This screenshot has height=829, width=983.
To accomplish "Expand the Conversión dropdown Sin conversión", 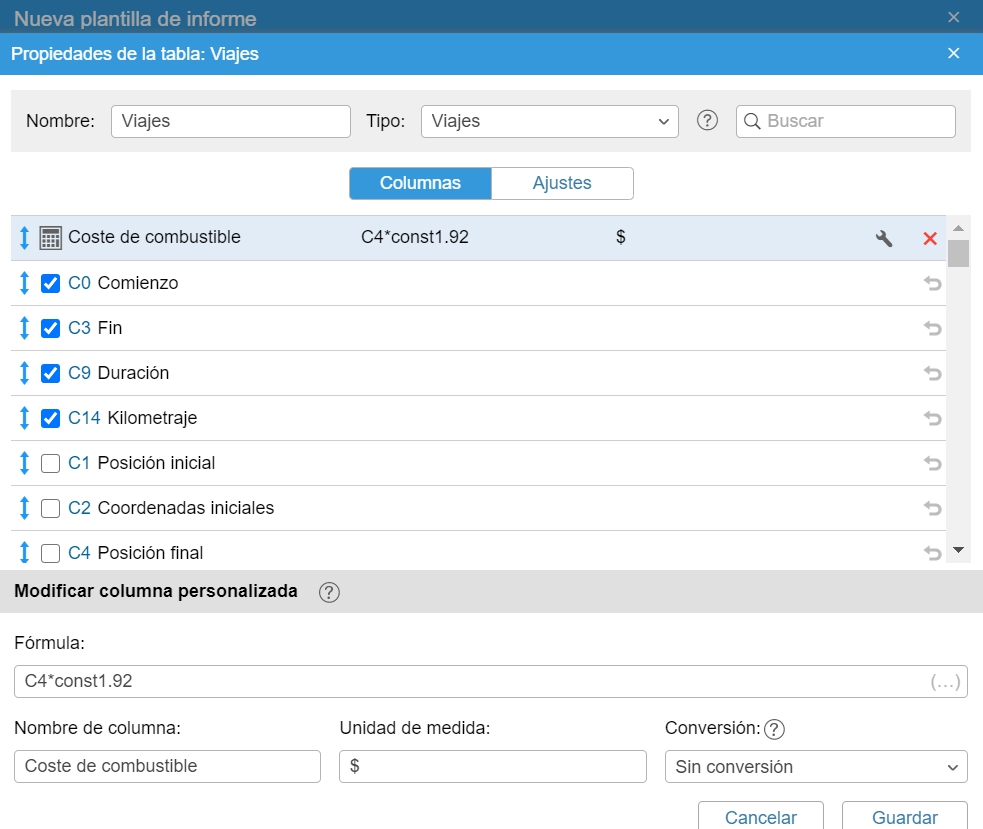I will coord(816,767).
